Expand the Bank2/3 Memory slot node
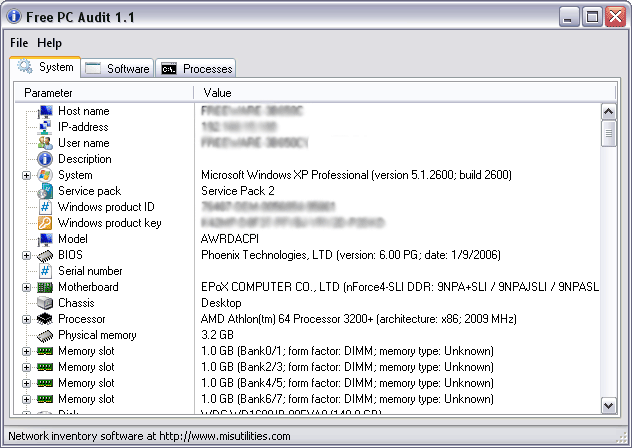632x448 pixels. tap(26, 367)
